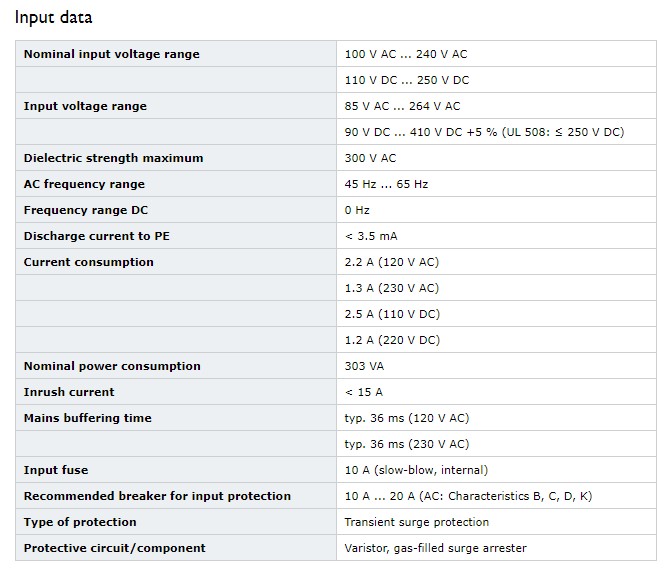
Task: Select the Input voltage range label
Action: point(85,106)
